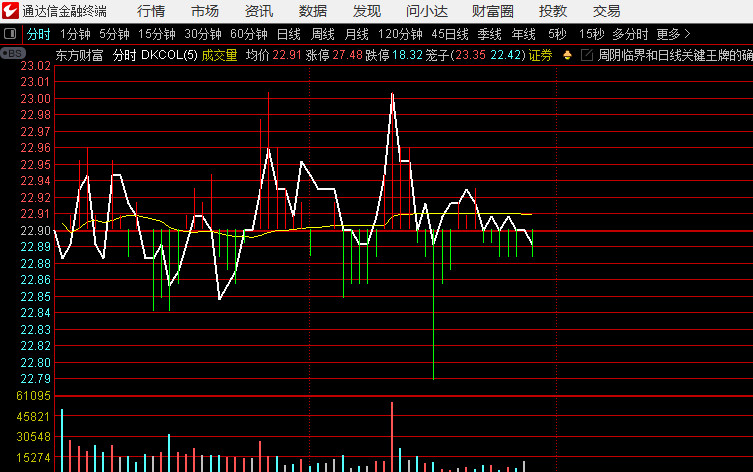This screenshot has height=472, width=753.
Task: Switch to 日线 chart period
Action: pyautogui.click(x=289, y=35)
